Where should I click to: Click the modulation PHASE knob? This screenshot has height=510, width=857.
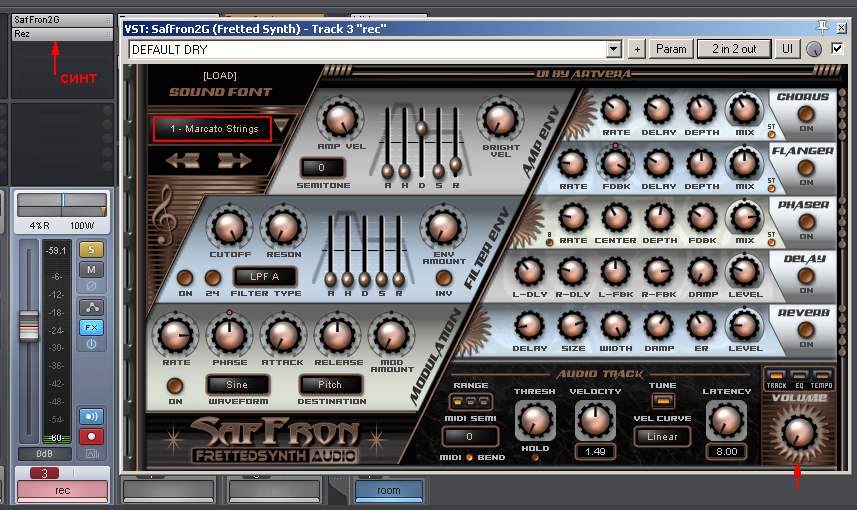coord(230,335)
